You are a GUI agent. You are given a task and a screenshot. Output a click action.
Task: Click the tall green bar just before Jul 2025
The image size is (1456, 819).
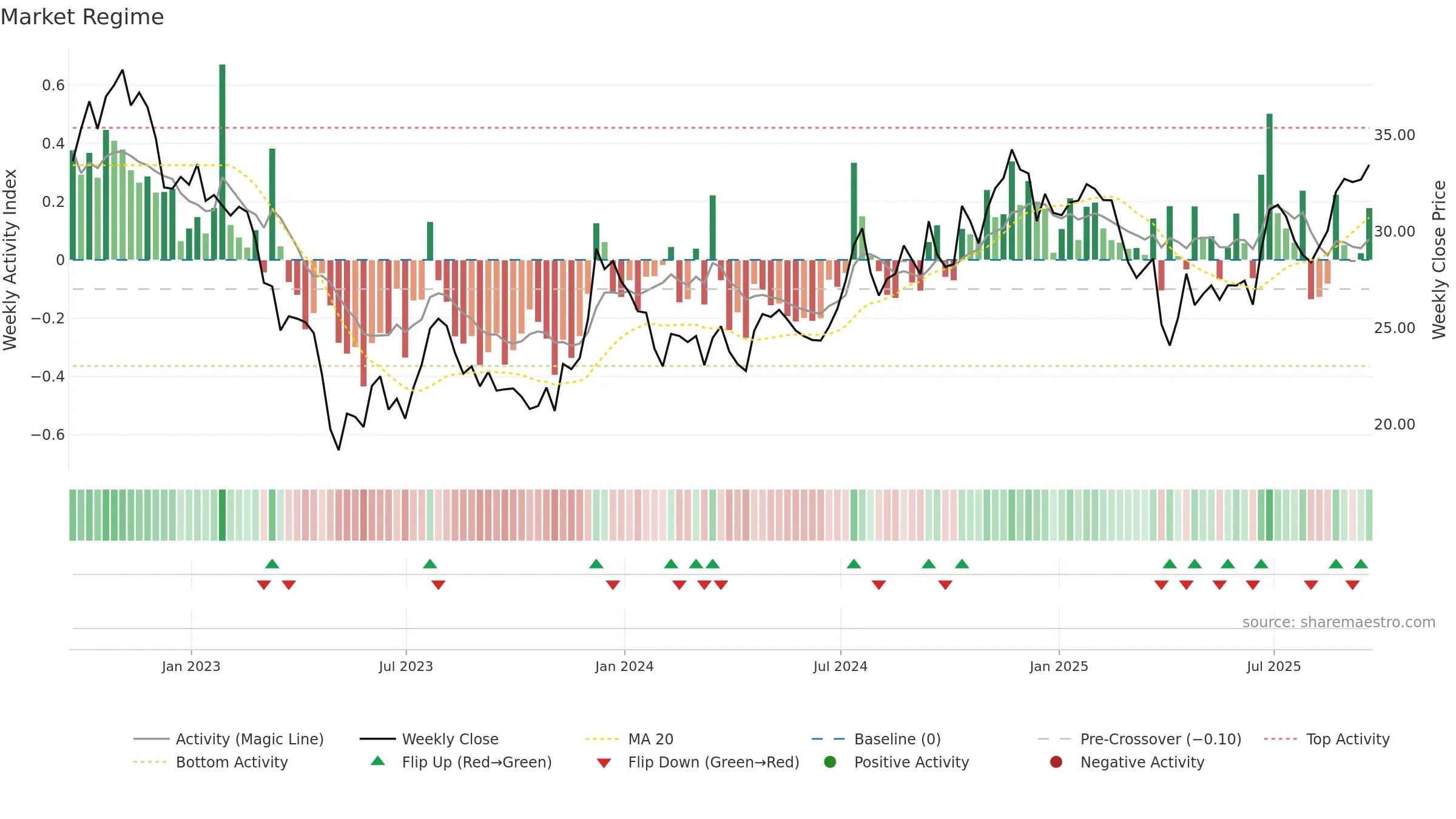(1269, 187)
